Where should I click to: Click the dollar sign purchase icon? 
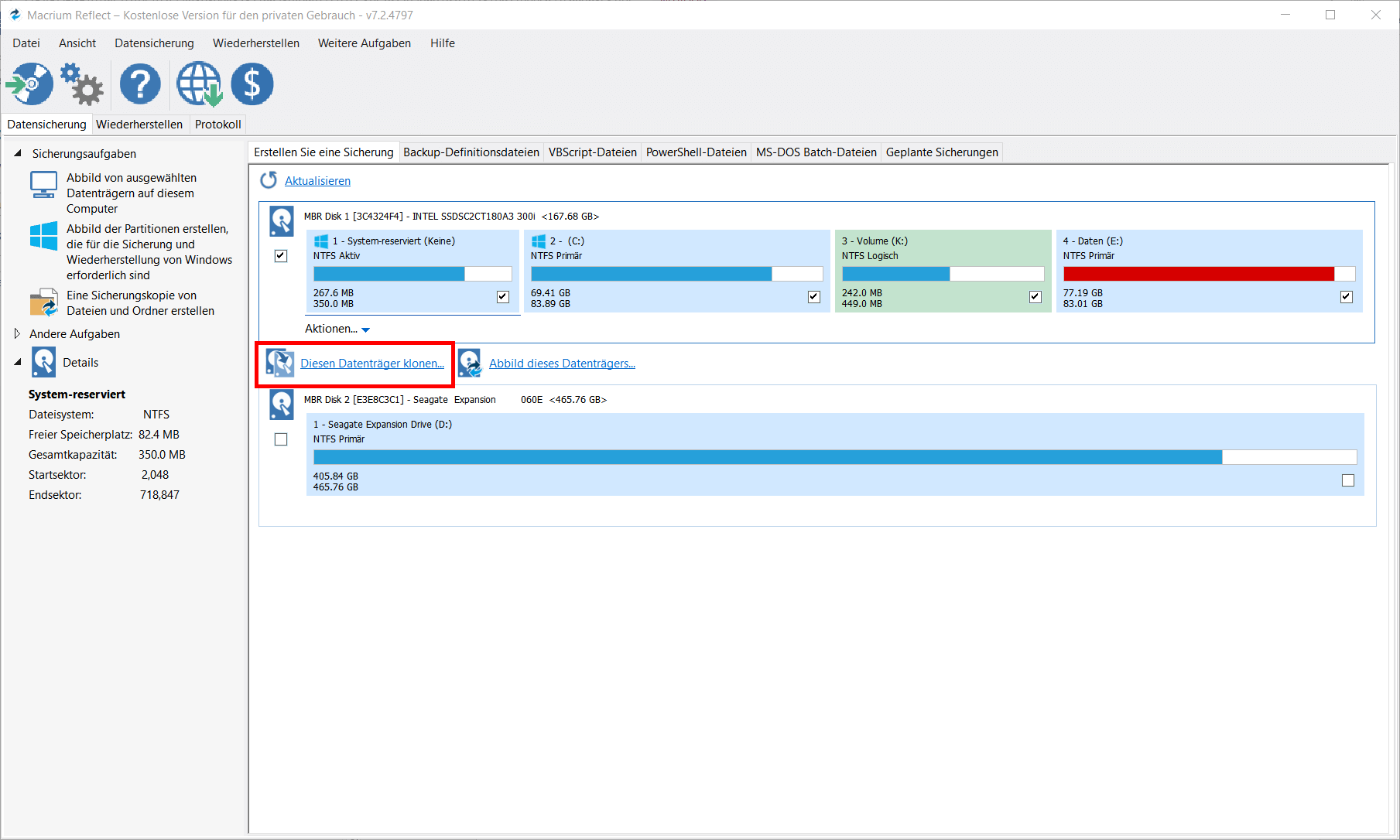[252, 84]
